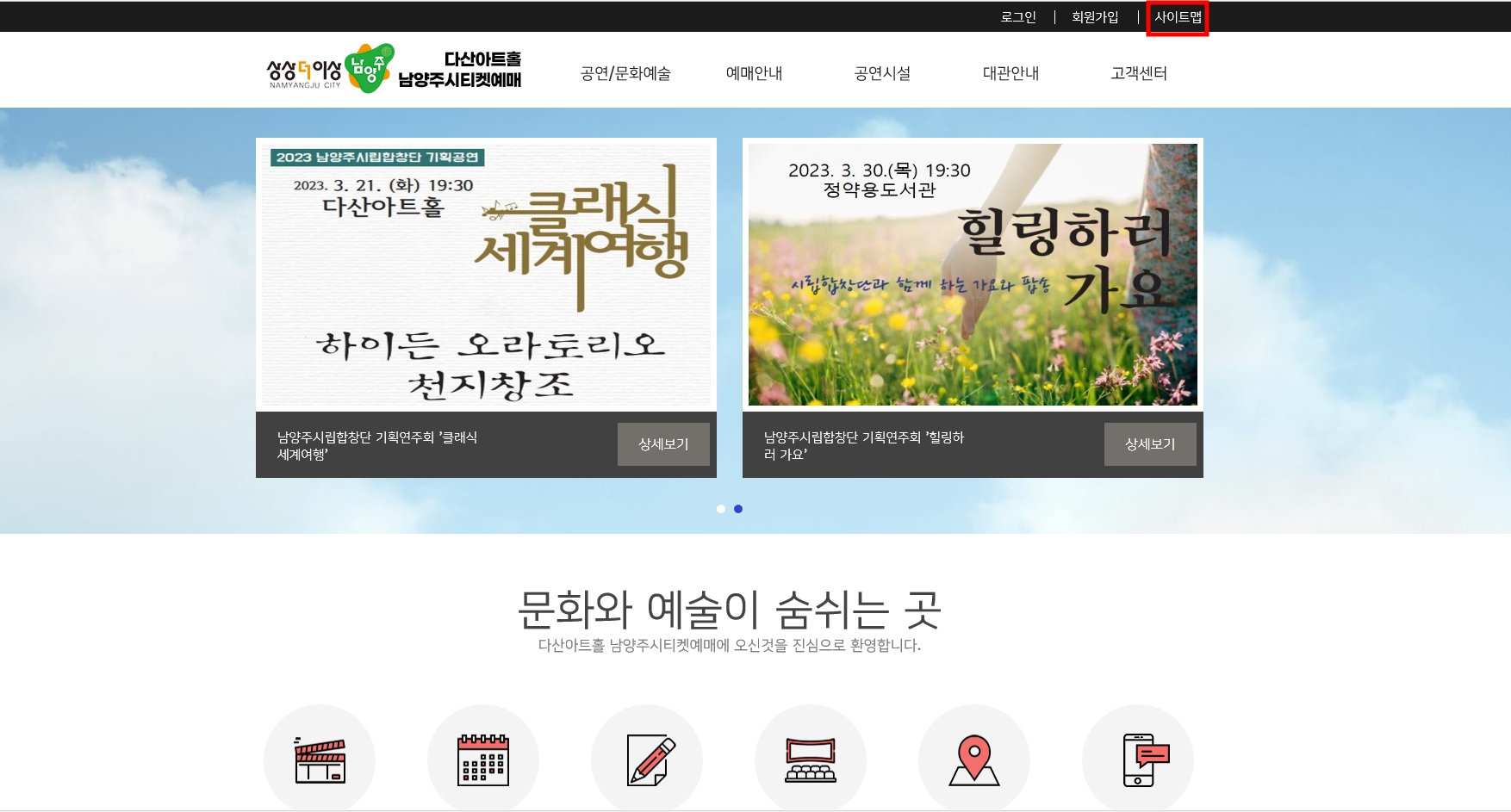This screenshot has width=1511, height=812.
Task: Click the pencil and paper icon
Action: [647, 759]
